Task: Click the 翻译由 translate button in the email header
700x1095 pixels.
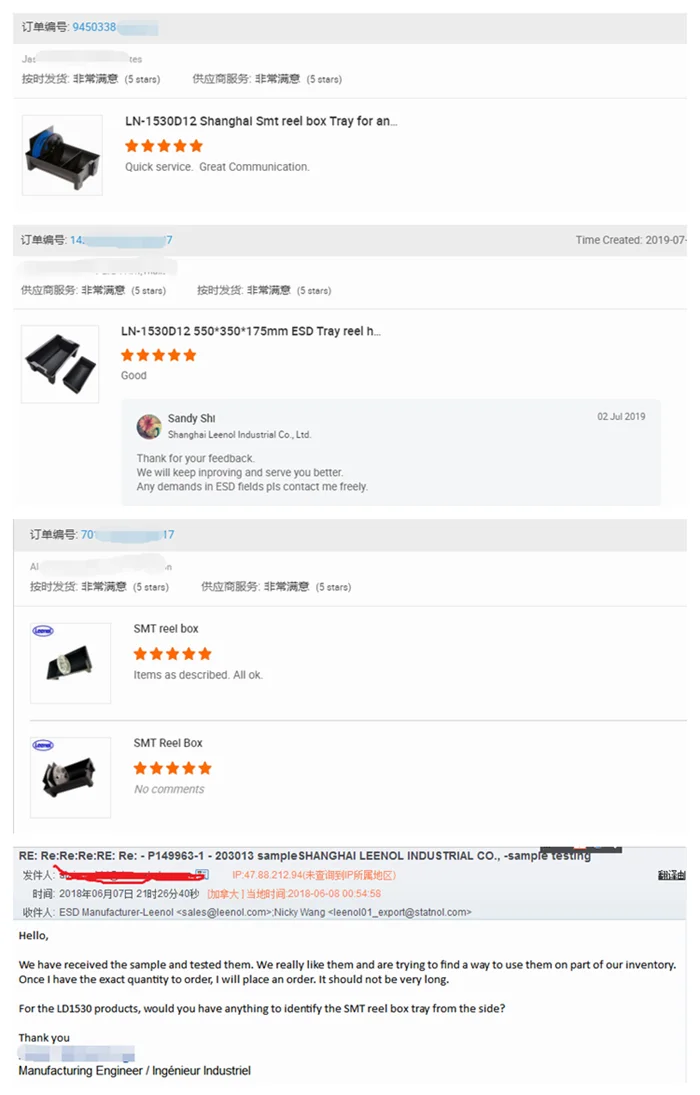Action: coord(671,875)
